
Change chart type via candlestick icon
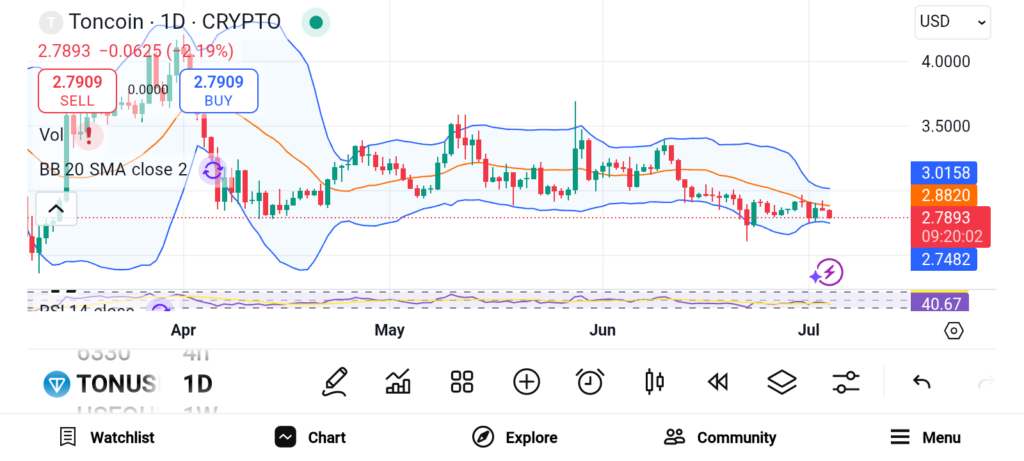(654, 382)
